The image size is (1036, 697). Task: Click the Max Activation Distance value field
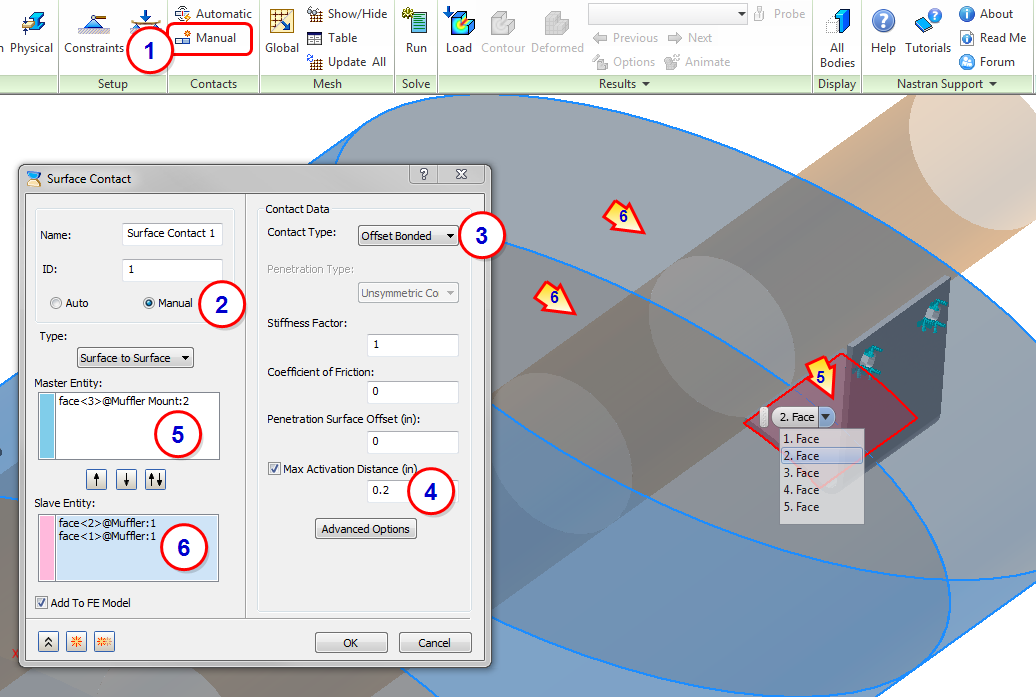pos(412,490)
